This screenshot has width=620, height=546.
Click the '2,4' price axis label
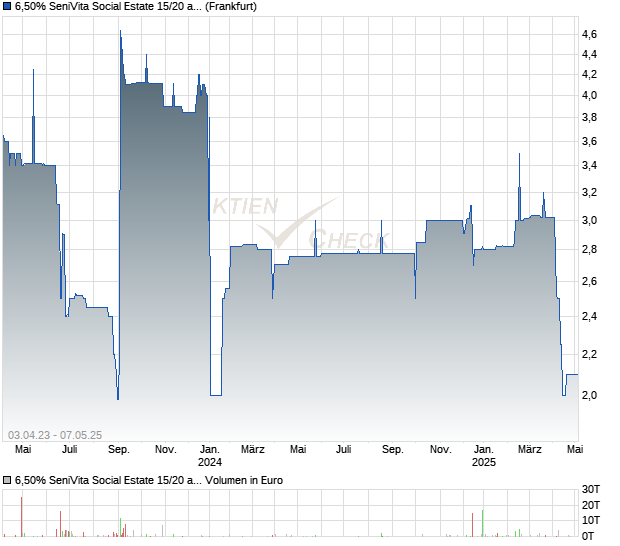click(589, 316)
